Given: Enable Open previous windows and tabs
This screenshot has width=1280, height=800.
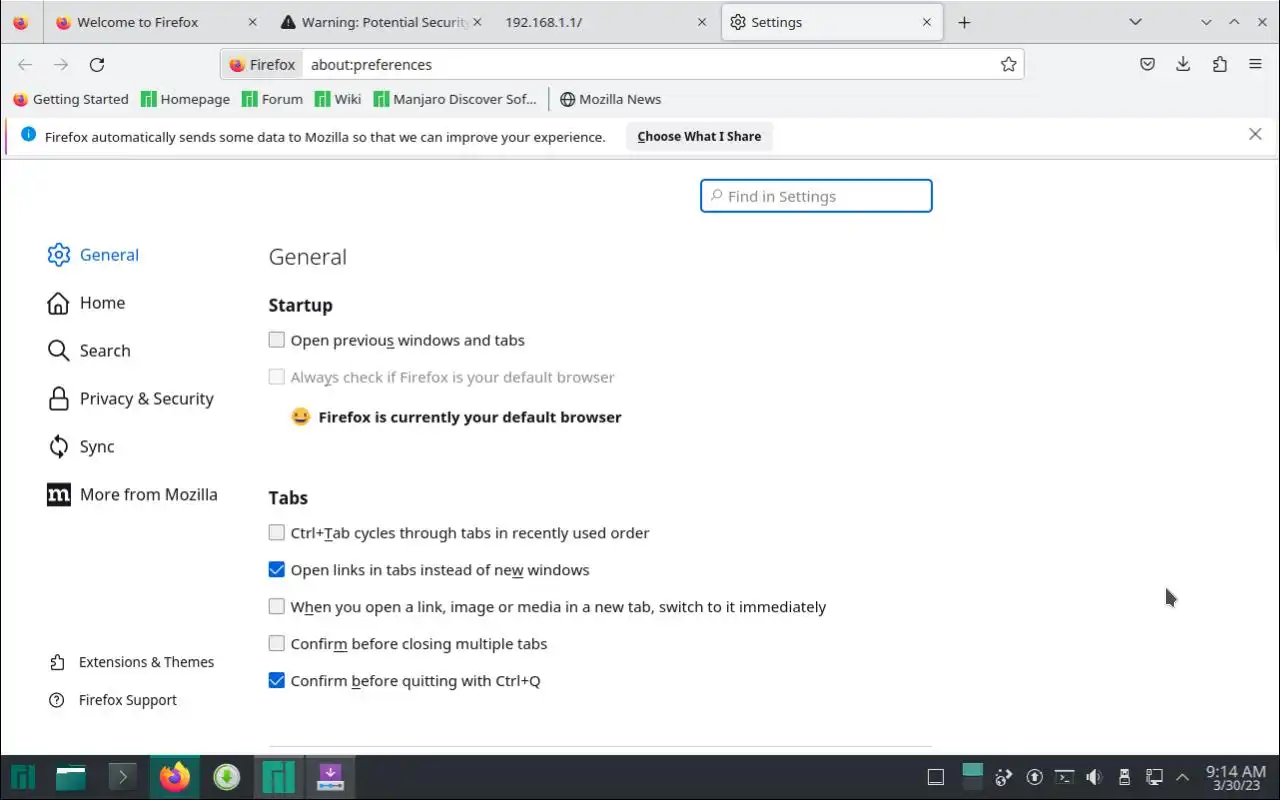Looking at the screenshot, I should (276, 340).
